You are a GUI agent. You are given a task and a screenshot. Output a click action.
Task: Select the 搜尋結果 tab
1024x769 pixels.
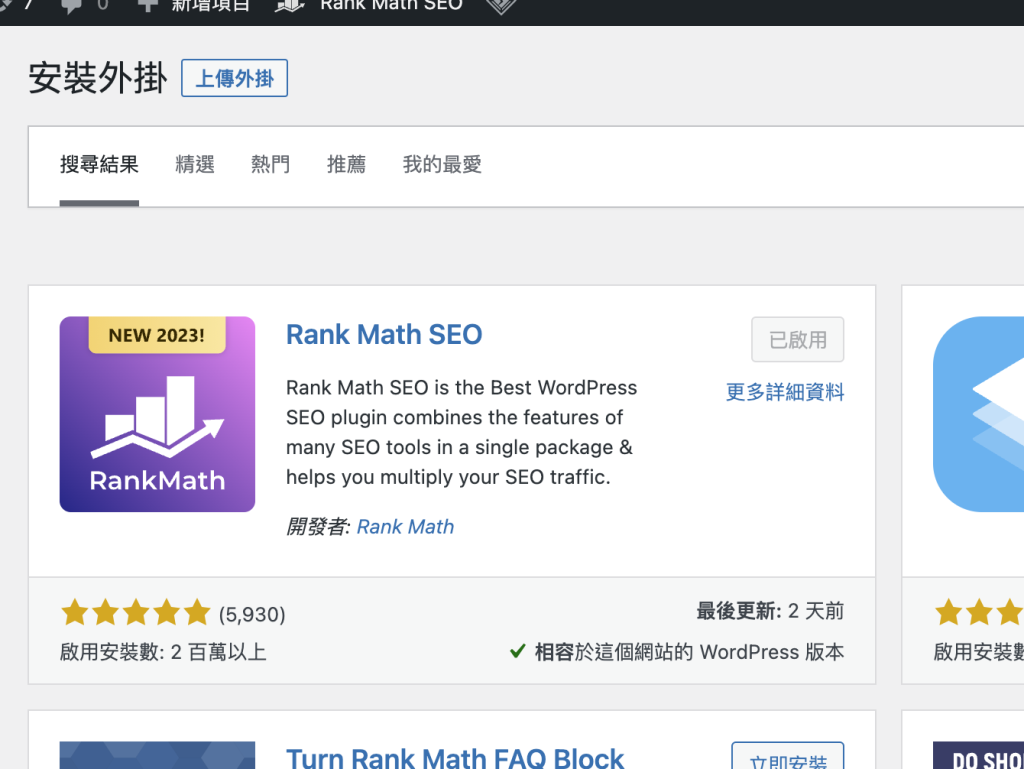click(x=99, y=165)
